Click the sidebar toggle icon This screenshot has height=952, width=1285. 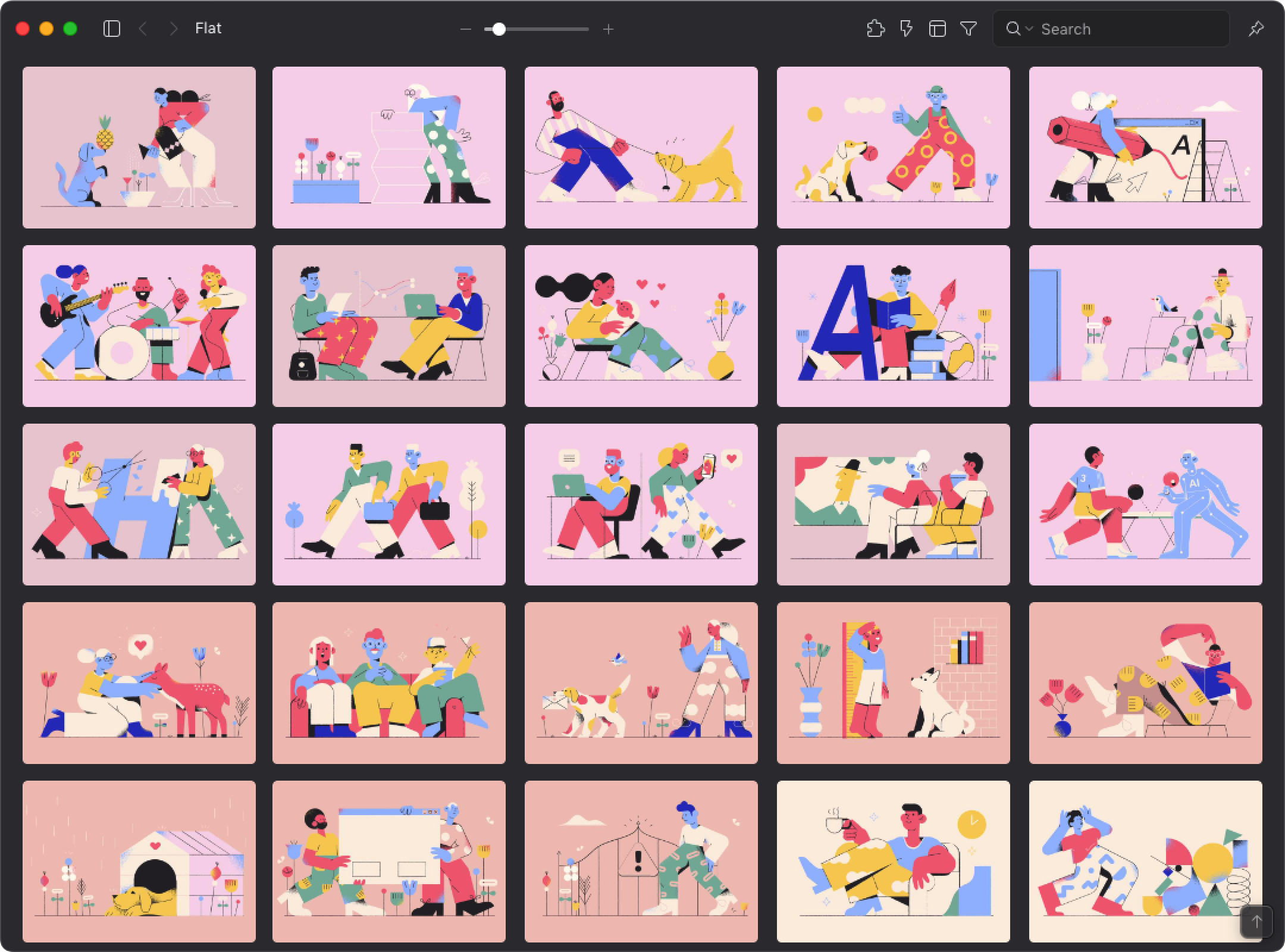(109, 28)
